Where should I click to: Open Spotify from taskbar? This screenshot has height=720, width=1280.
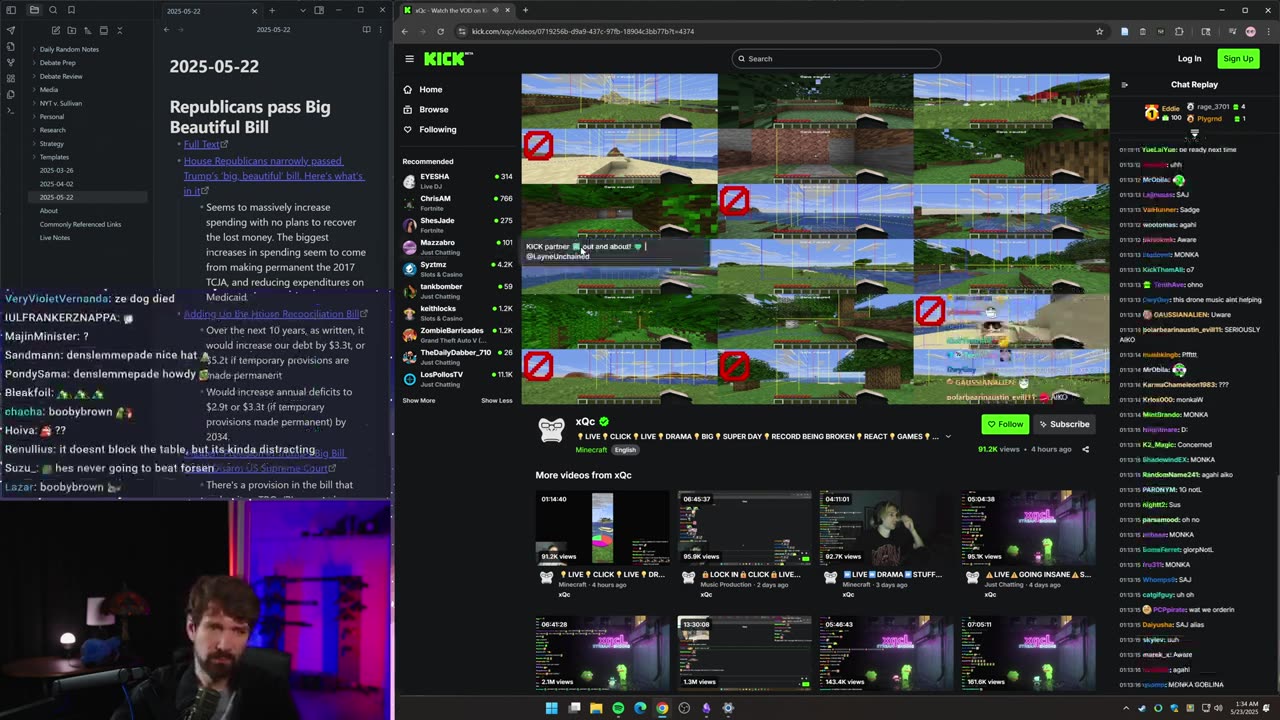pos(618,708)
